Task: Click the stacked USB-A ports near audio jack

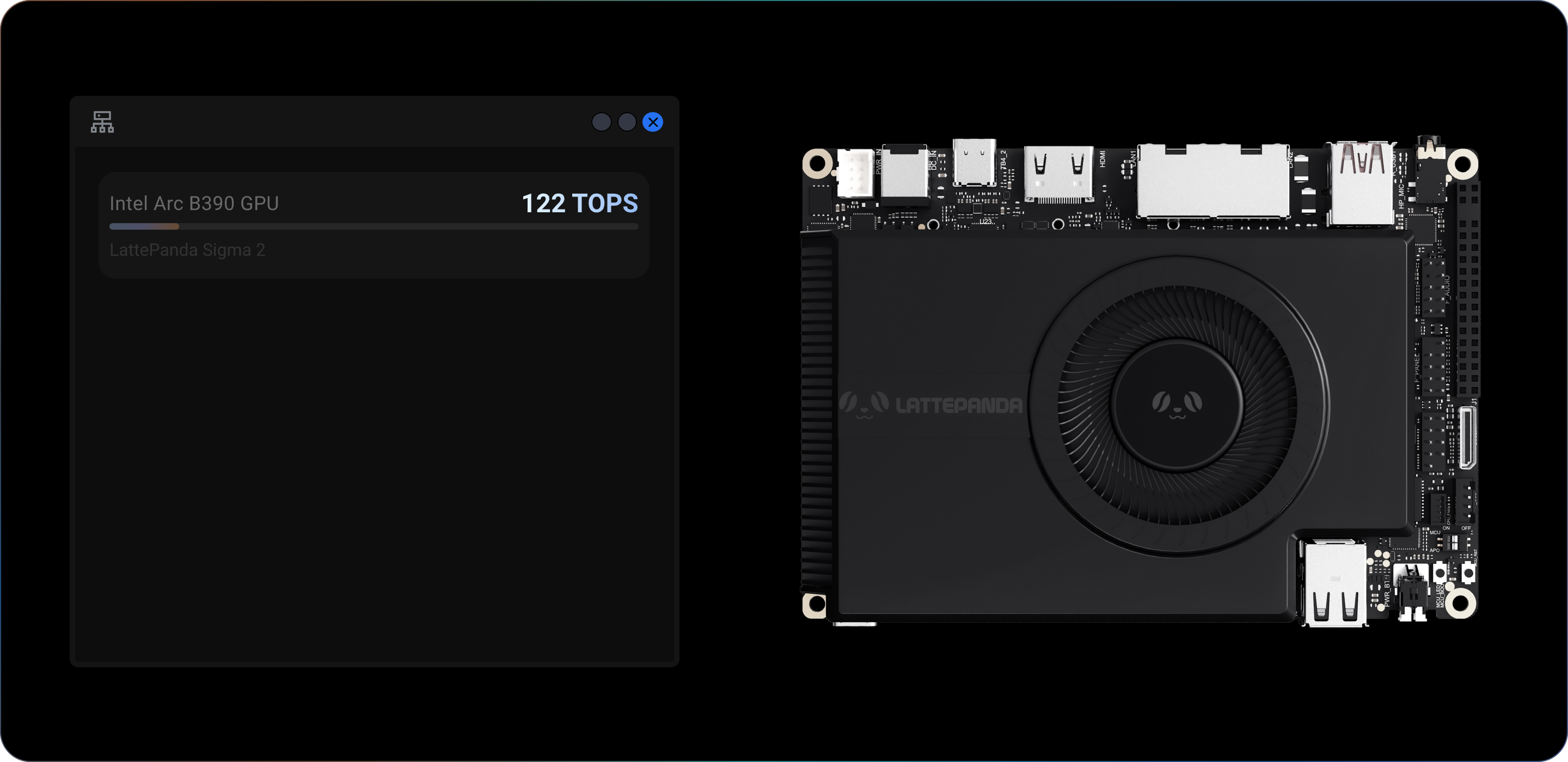Action: [1361, 183]
